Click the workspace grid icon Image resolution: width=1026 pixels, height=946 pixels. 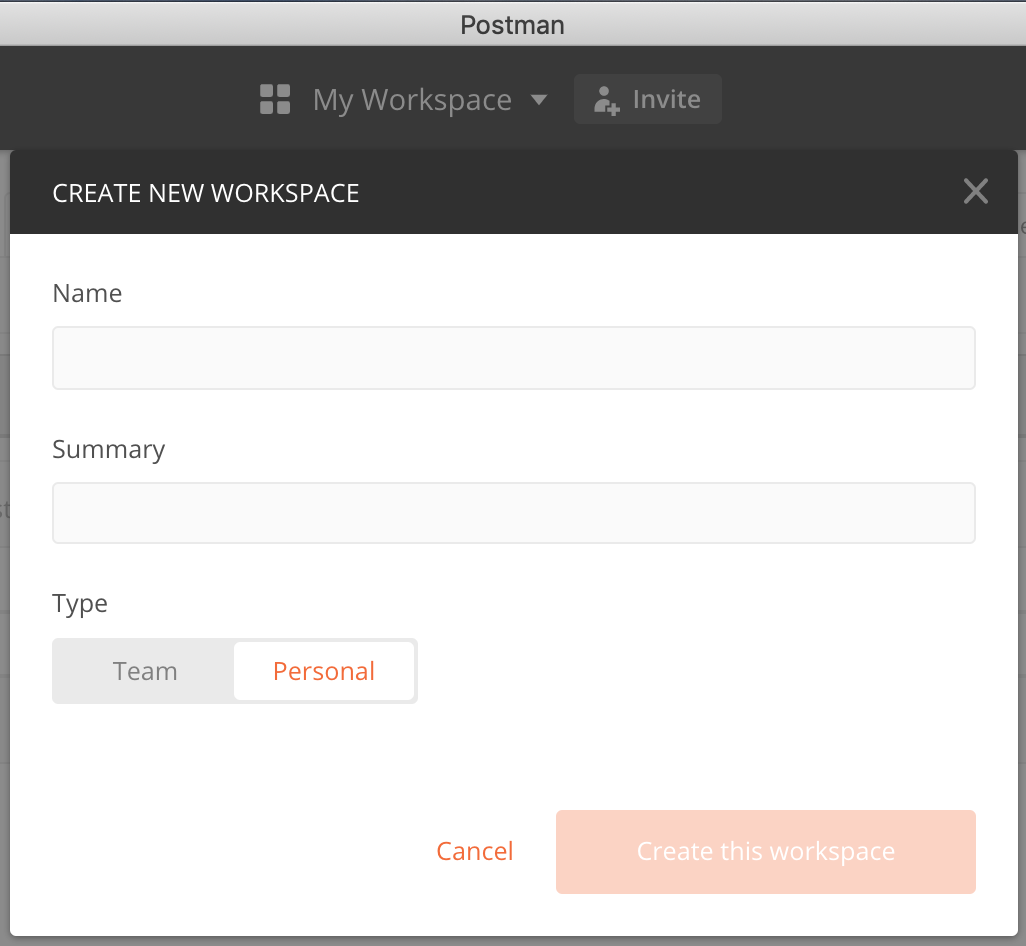pos(275,99)
